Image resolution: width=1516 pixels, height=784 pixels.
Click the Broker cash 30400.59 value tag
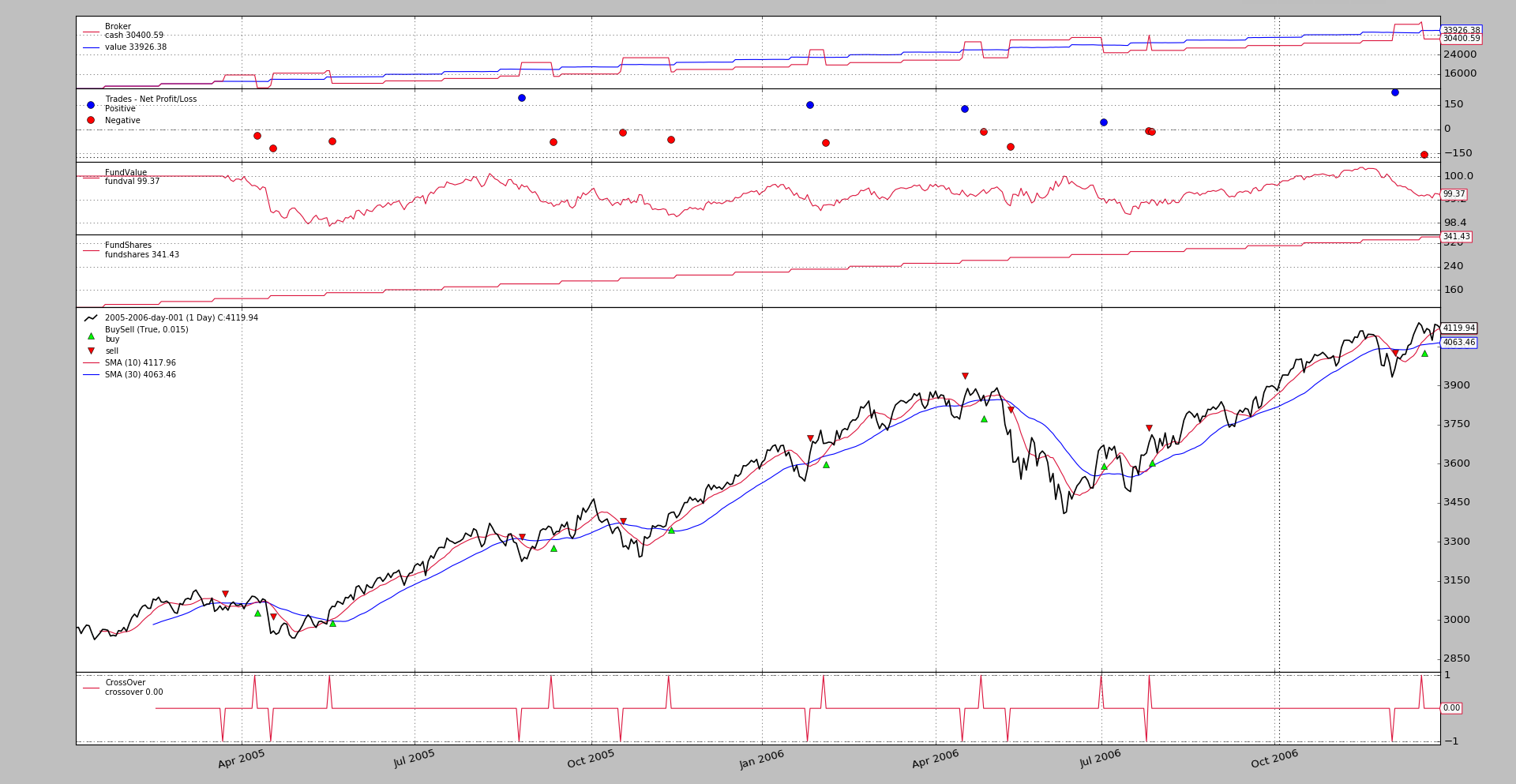coord(1461,39)
